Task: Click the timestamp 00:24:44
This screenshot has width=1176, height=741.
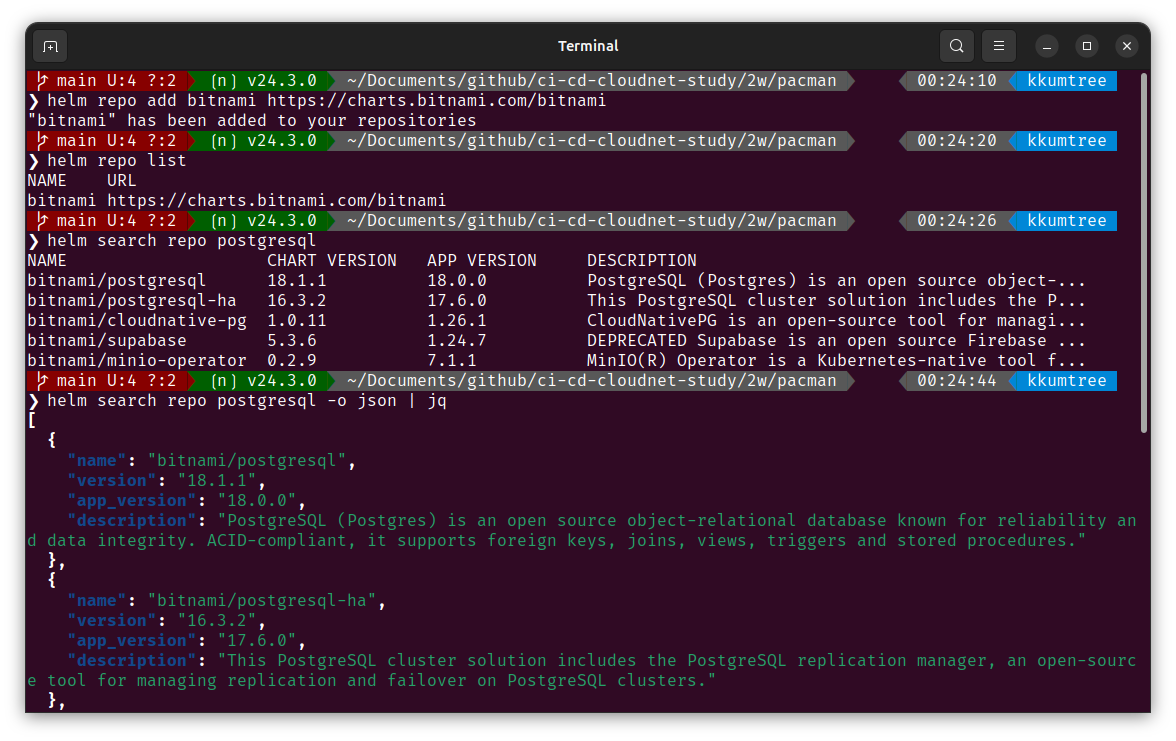Action: click(956, 380)
